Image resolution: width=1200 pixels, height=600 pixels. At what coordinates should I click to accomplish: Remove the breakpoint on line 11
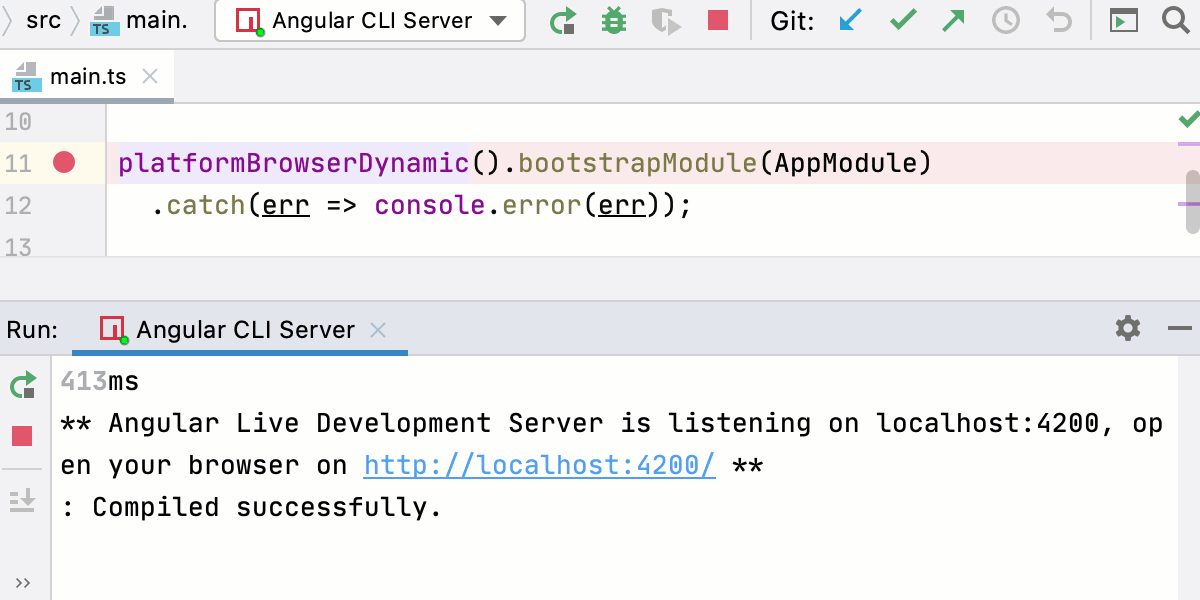pos(64,162)
